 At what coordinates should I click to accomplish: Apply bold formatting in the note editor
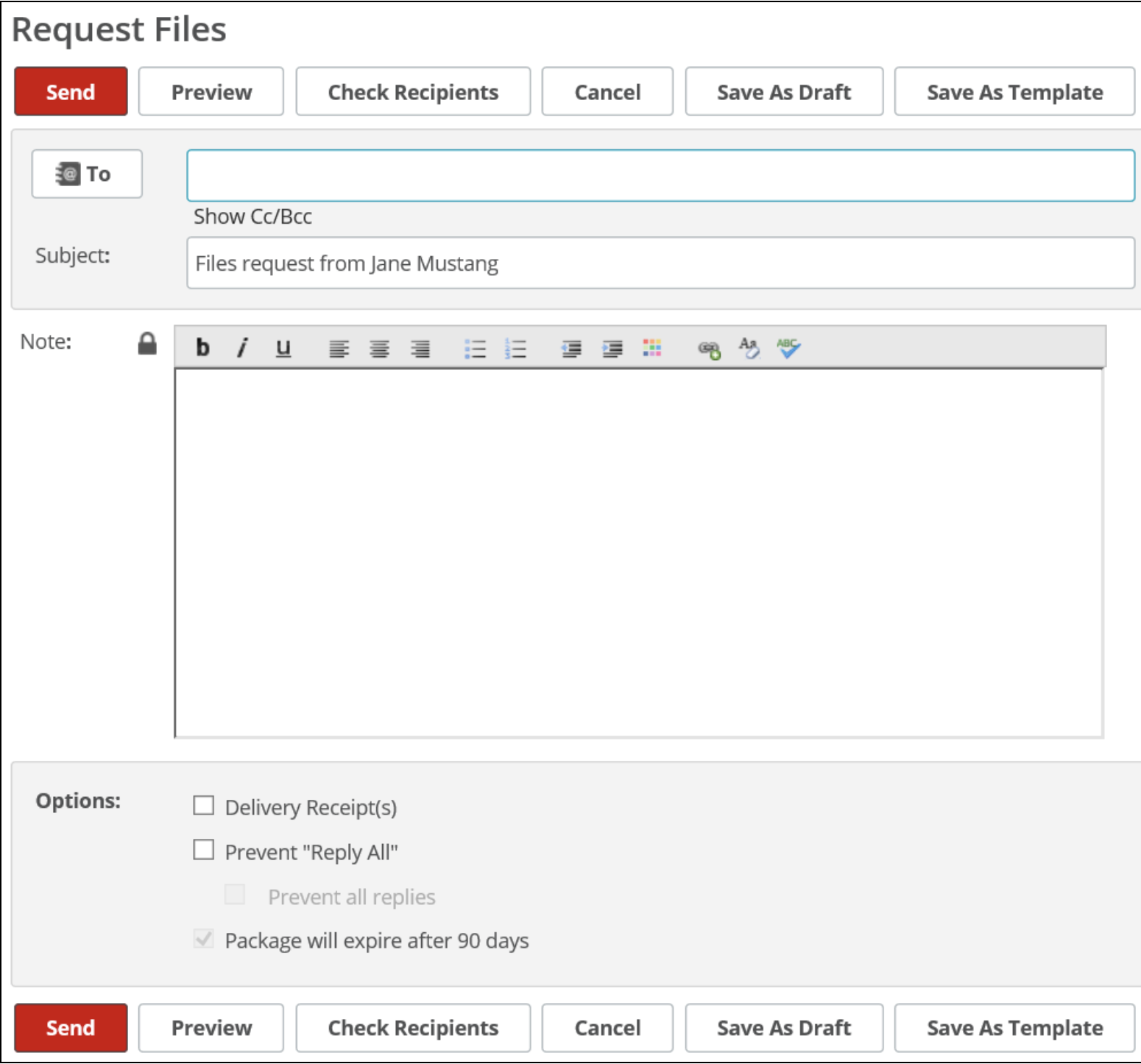[x=202, y=347]
